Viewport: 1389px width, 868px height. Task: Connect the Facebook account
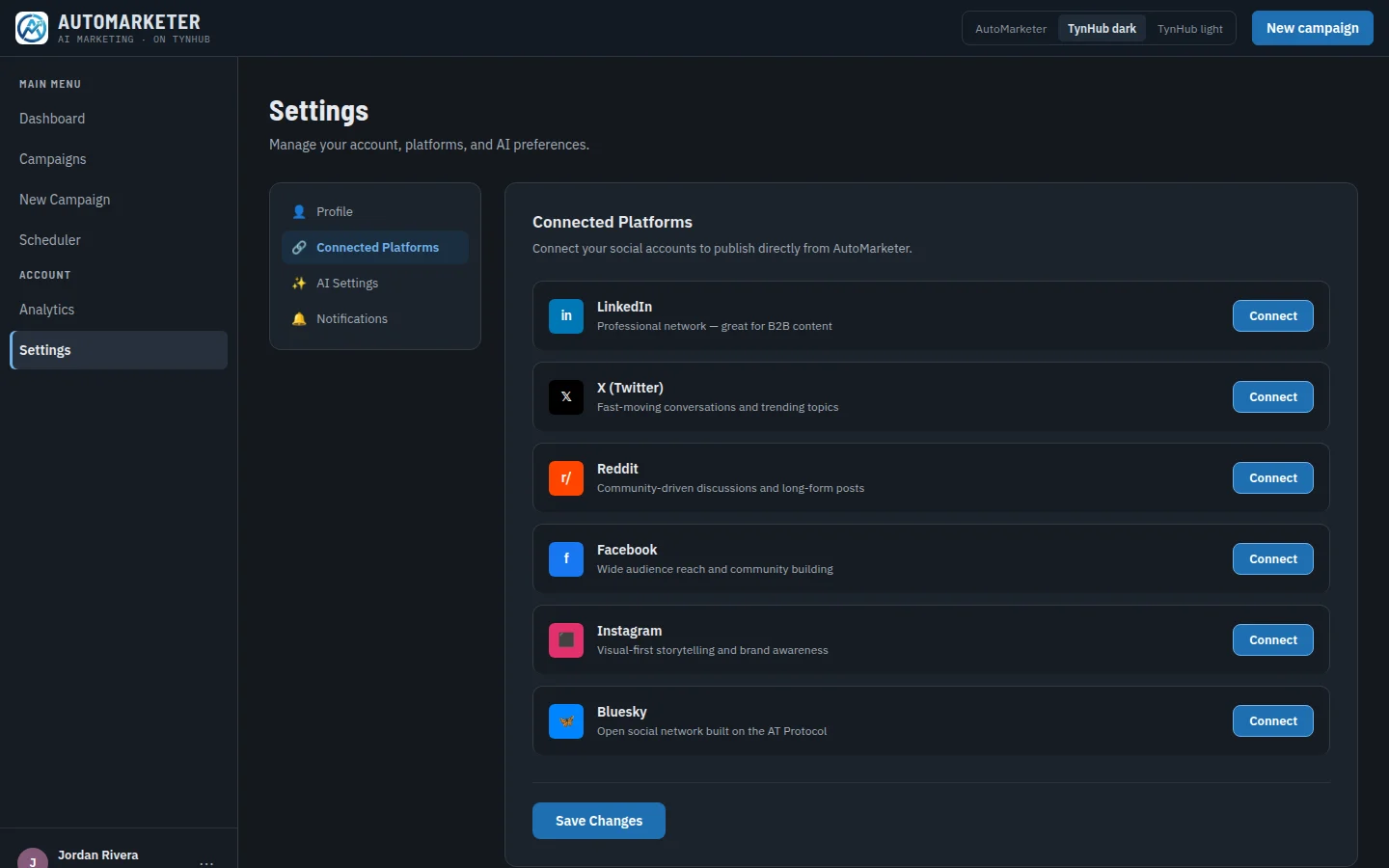tap(1273, 559)
